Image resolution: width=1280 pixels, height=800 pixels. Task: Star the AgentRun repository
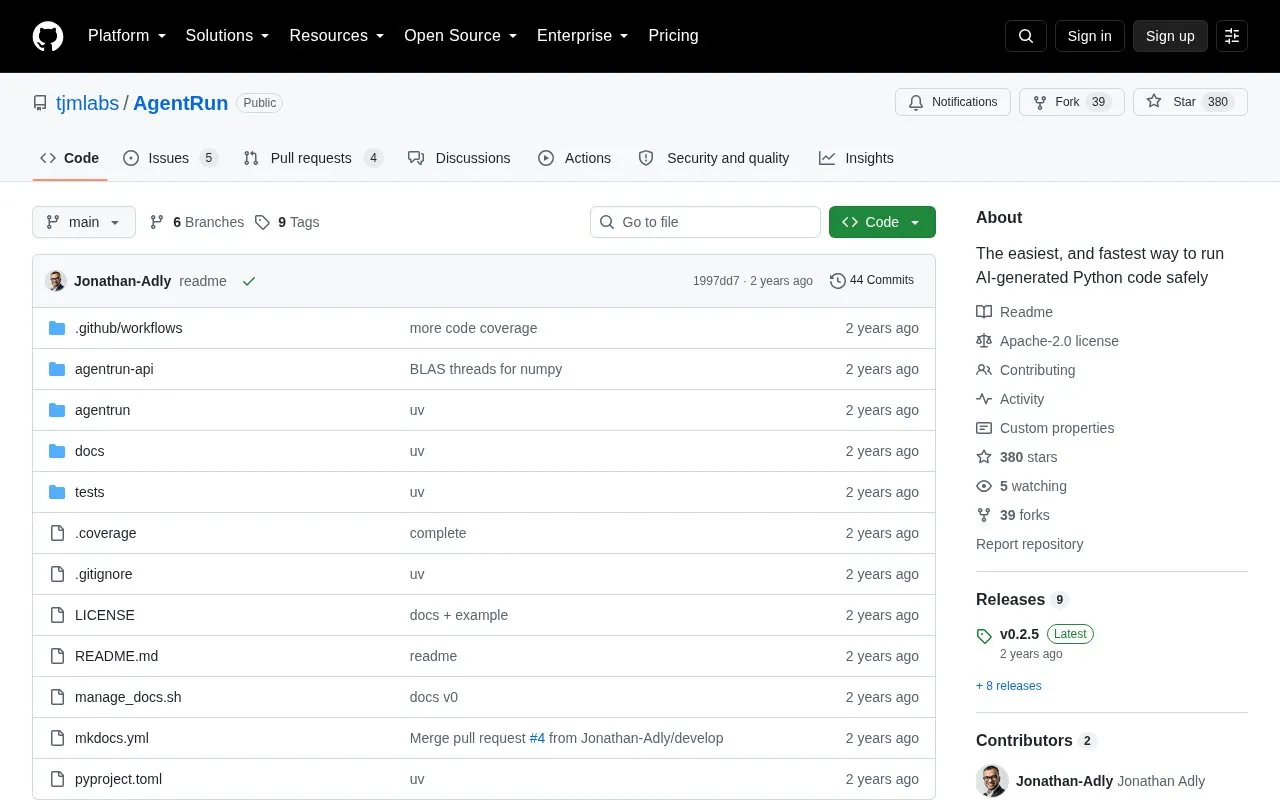(x=1190, y=102)
